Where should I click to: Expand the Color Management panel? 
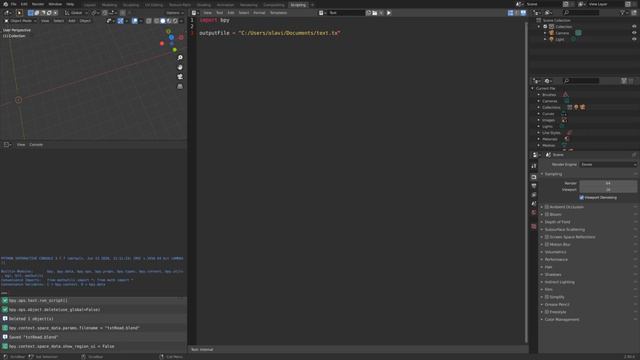click(x=562, y=319)
